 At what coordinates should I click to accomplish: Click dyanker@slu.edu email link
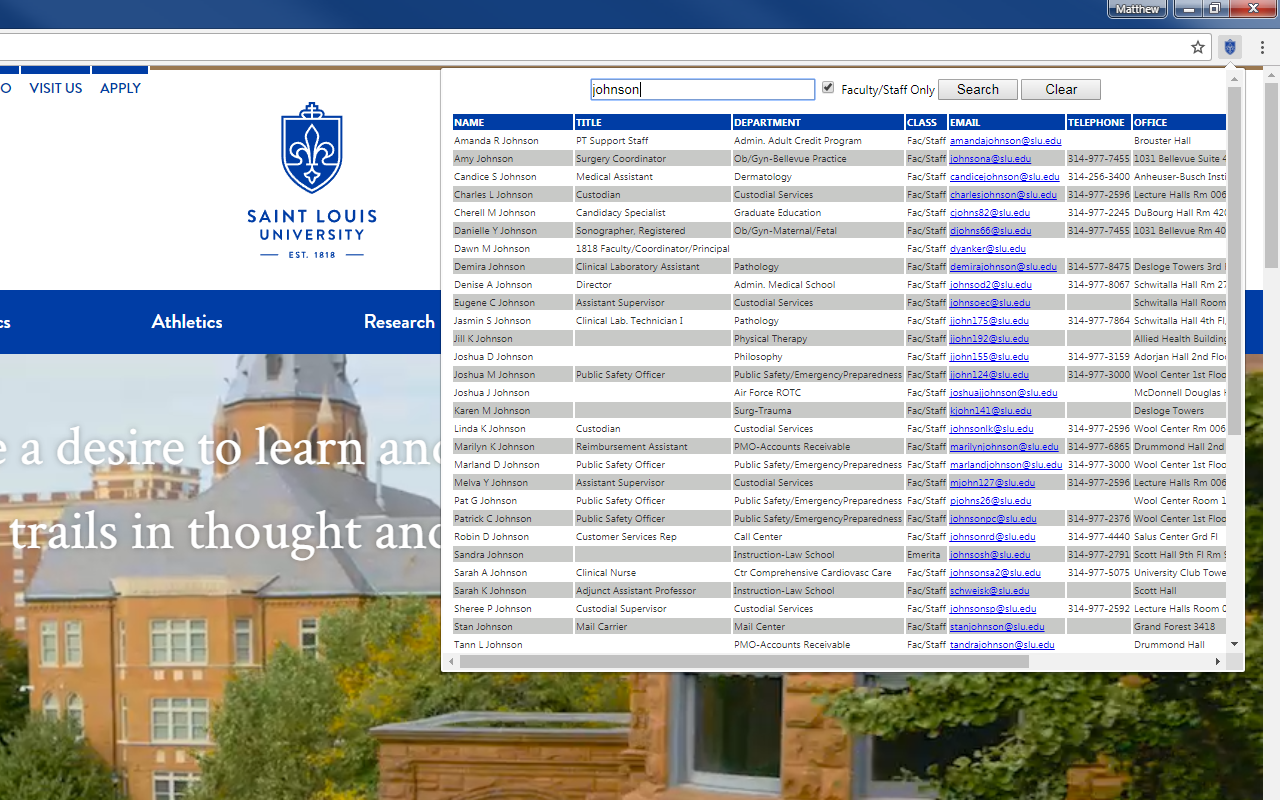click(x=988, y=249)
